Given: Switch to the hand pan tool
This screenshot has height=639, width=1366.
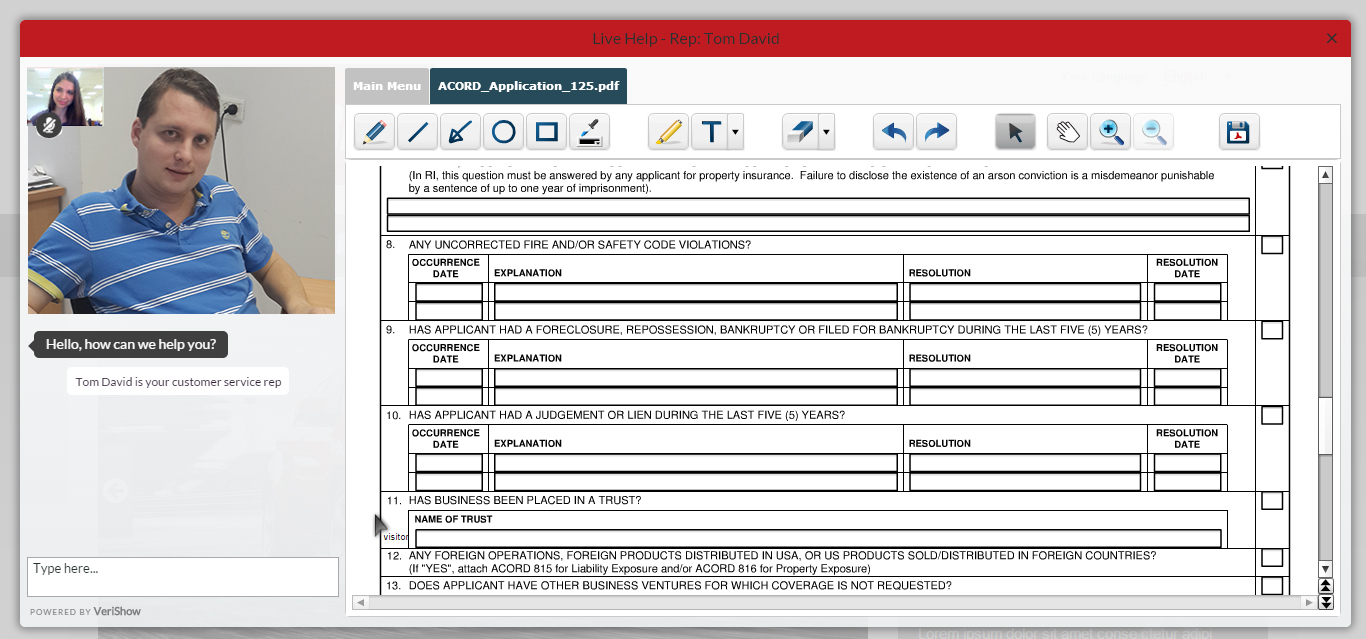Looking at the screenshot, I should click(1068, 131).
